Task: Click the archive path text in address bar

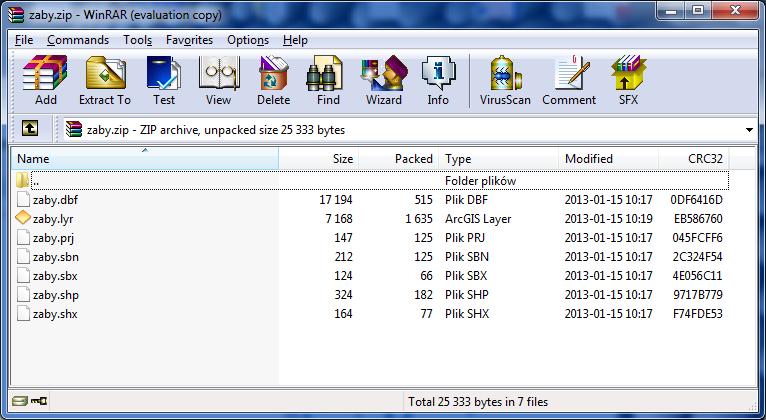Action: pos(215,130)
